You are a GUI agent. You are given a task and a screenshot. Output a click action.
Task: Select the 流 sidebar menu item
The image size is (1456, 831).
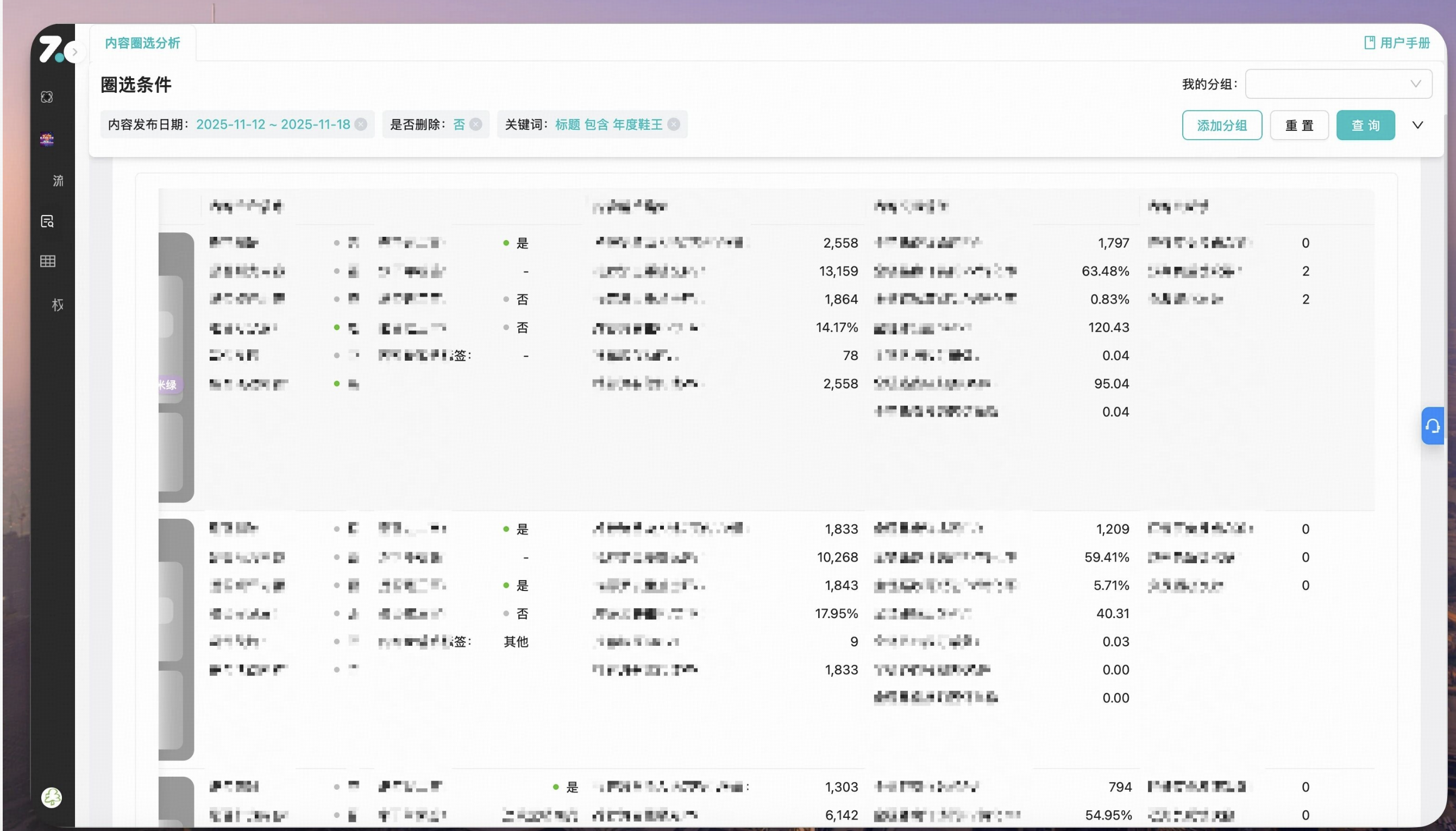tap(58, 181)
